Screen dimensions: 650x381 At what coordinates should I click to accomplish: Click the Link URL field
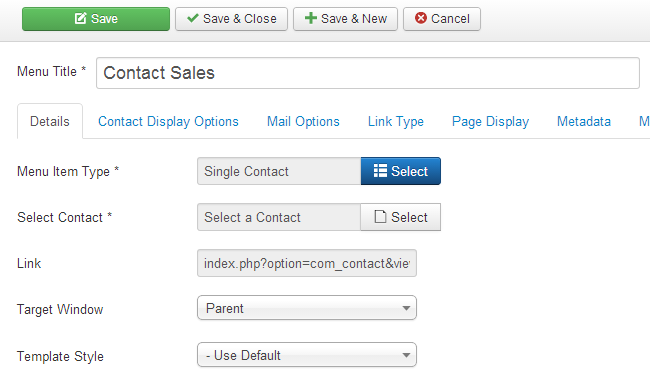[x=307, y=263]
